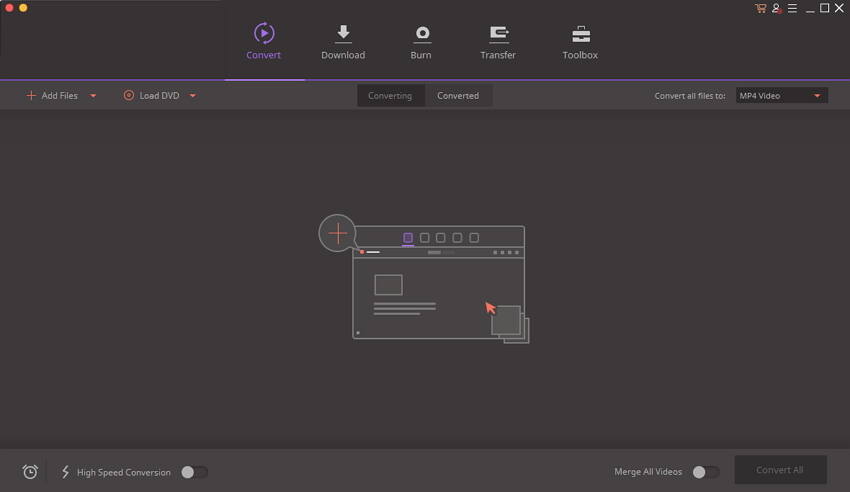Click the yellow macOS minimize dot
The height and width of the screenshot is (492, 850).
[23, 8]
